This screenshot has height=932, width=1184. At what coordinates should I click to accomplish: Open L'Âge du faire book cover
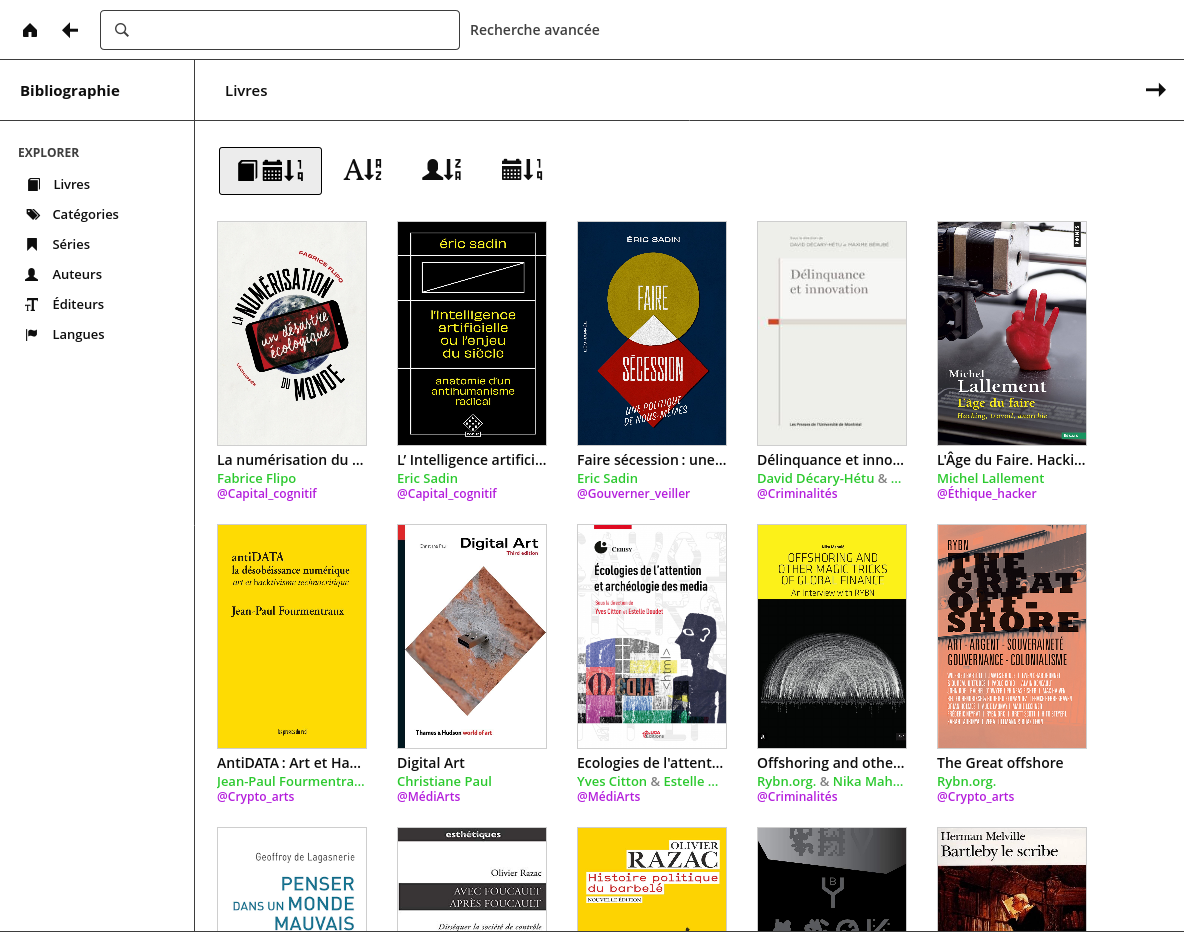(1012, 333)
